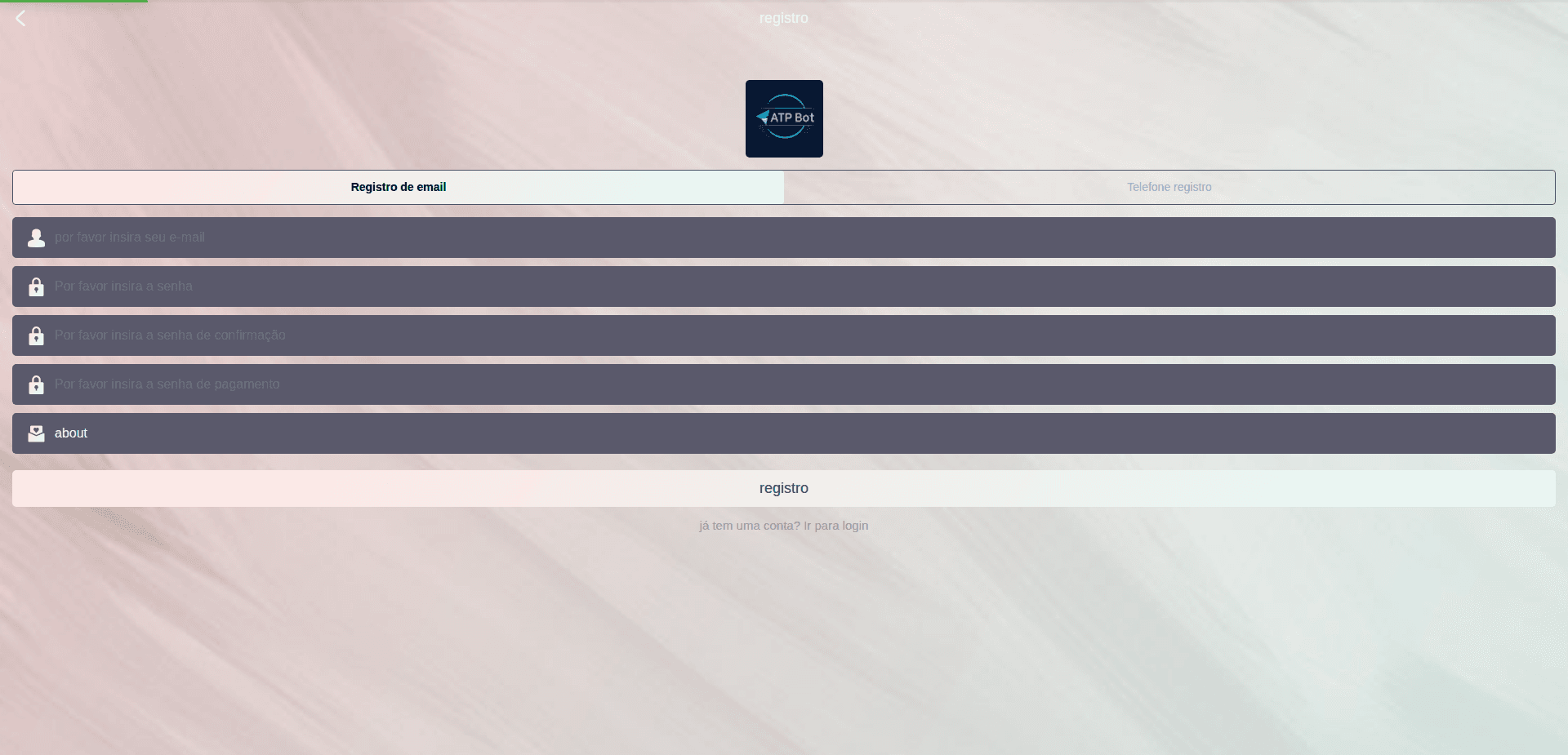Click the ATP Bot logo

point(783,118)
